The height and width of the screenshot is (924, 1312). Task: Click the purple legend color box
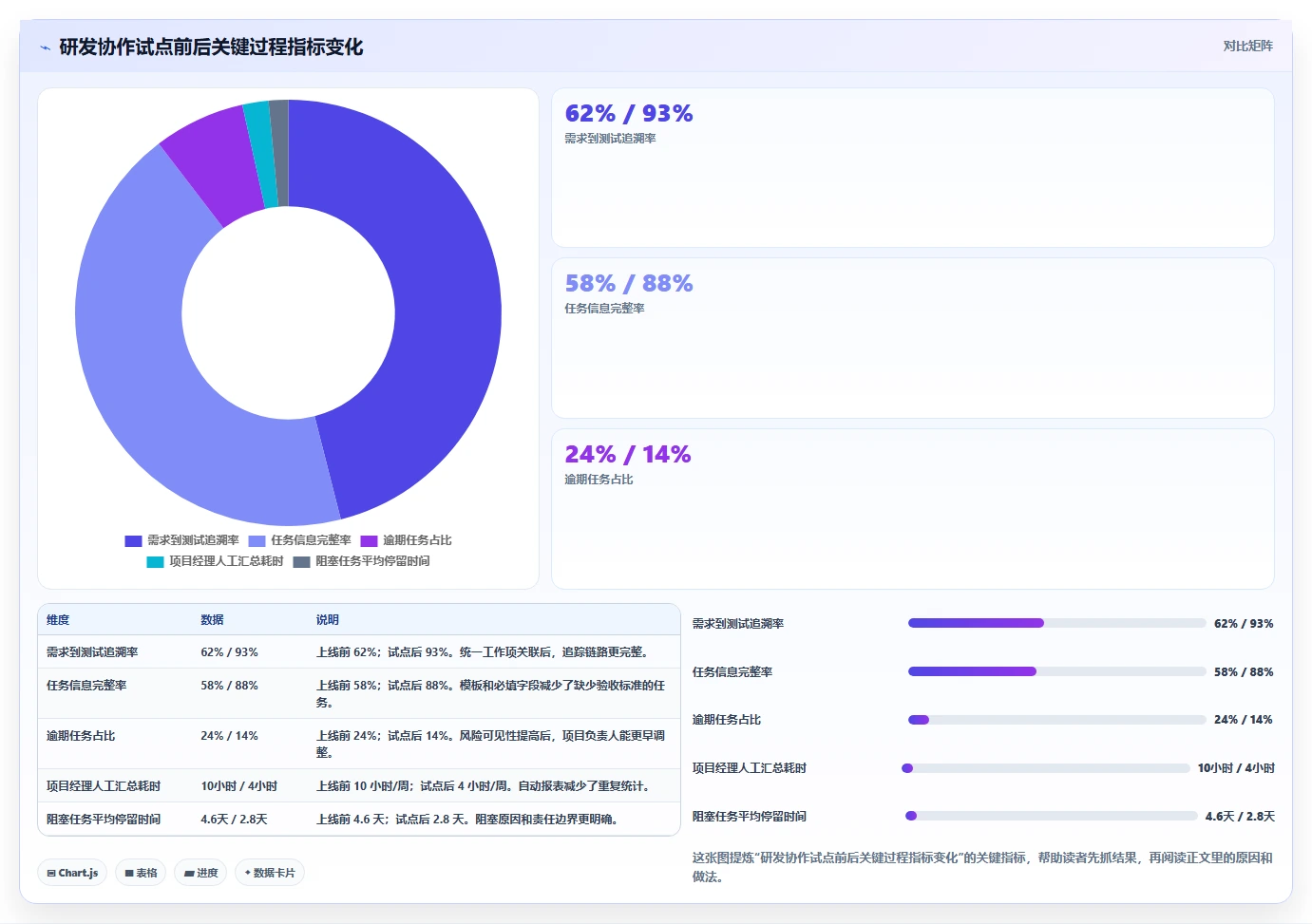(x=369, y=540)
